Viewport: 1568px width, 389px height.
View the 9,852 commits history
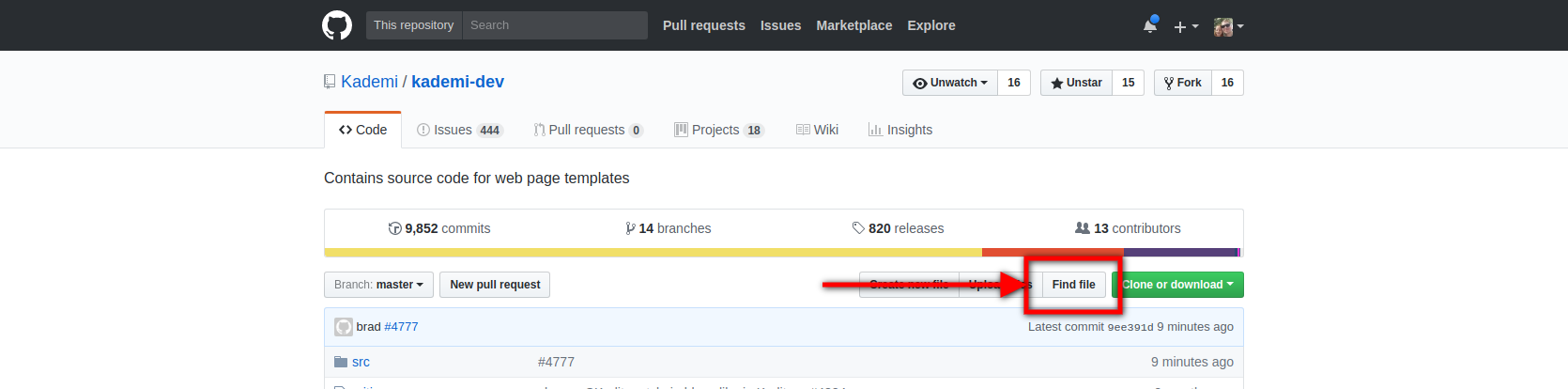(x=439, y=228)
